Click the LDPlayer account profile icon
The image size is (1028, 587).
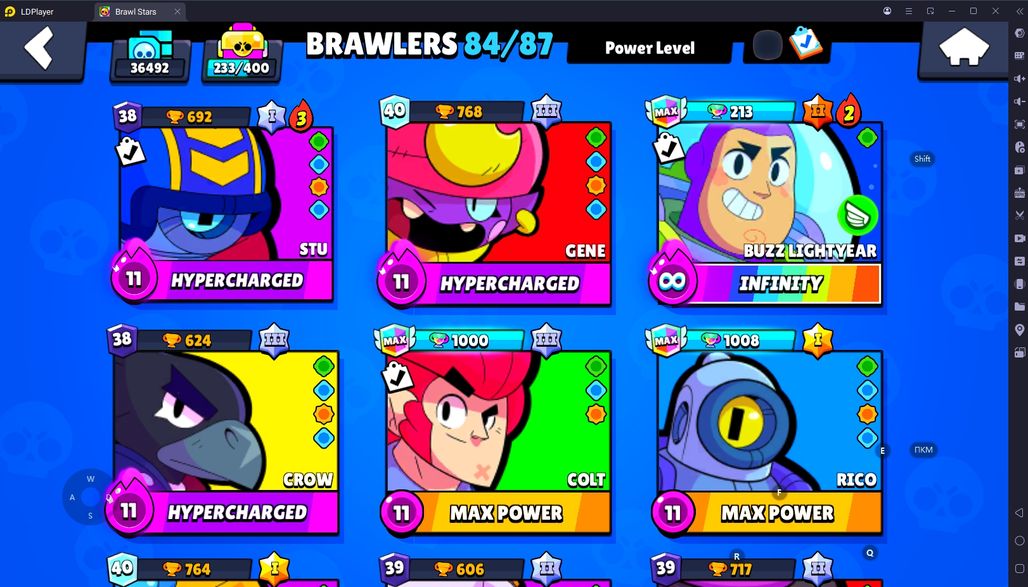coord(887,11)
